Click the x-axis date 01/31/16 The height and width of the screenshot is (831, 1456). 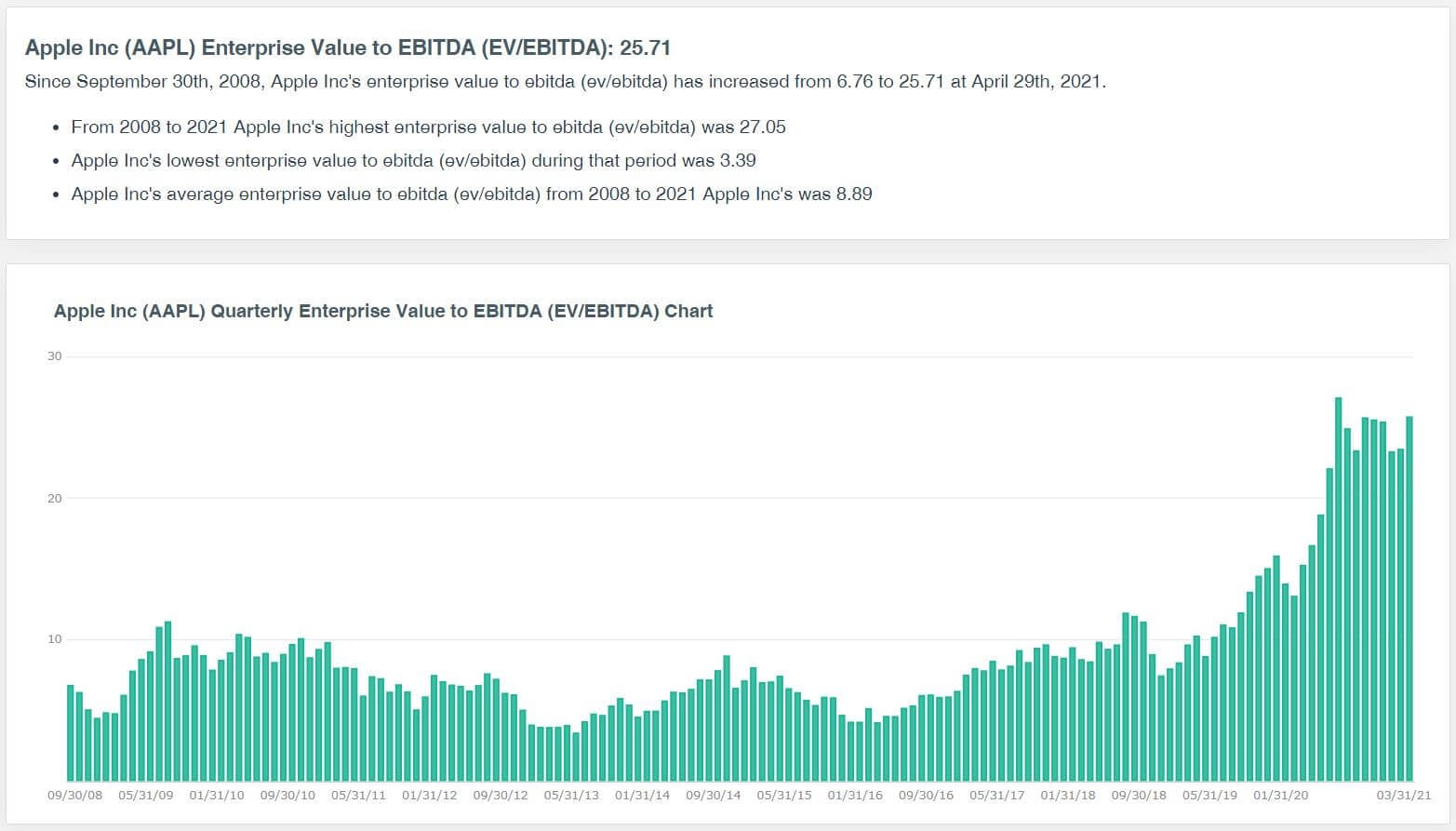coord(855,796)
